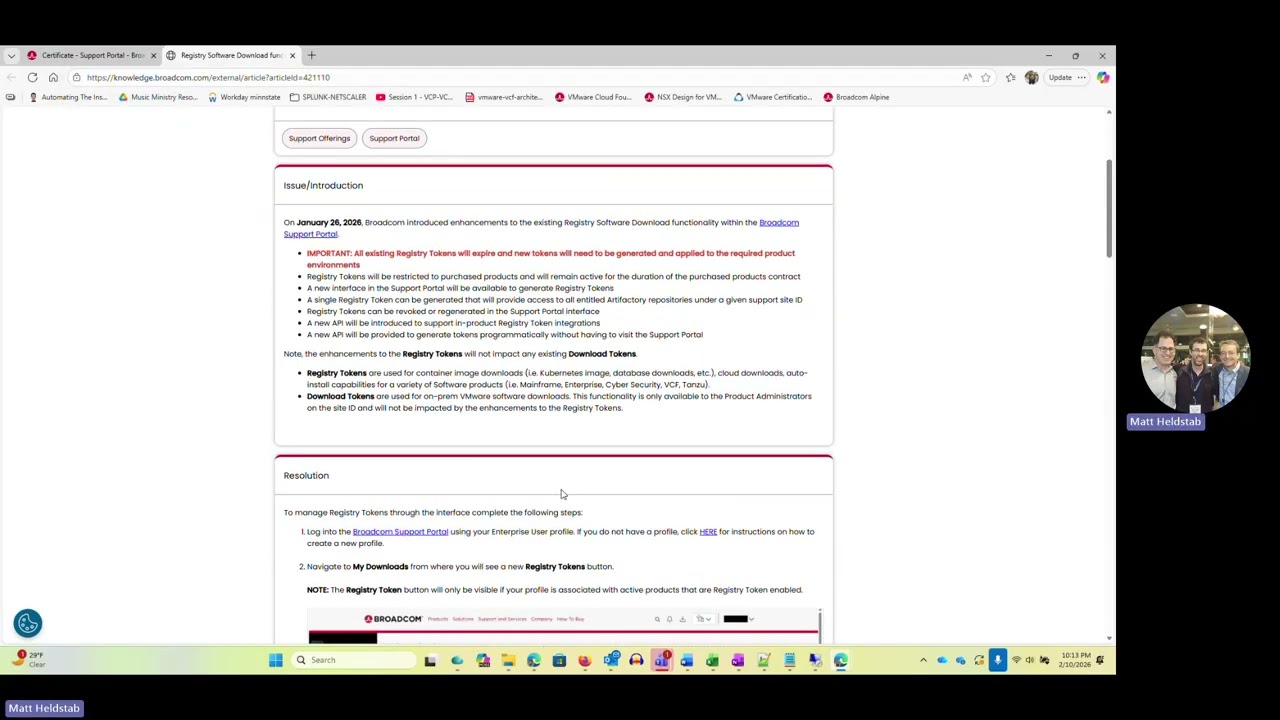Open Broadcom Alpine bookmark

(x=856, y=97)
